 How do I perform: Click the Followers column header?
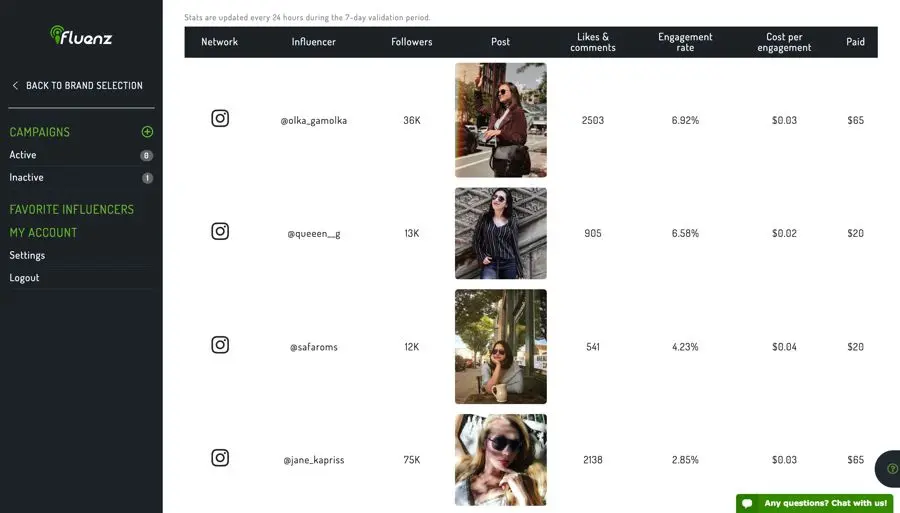pyautogui.click(x=411, y=42)
